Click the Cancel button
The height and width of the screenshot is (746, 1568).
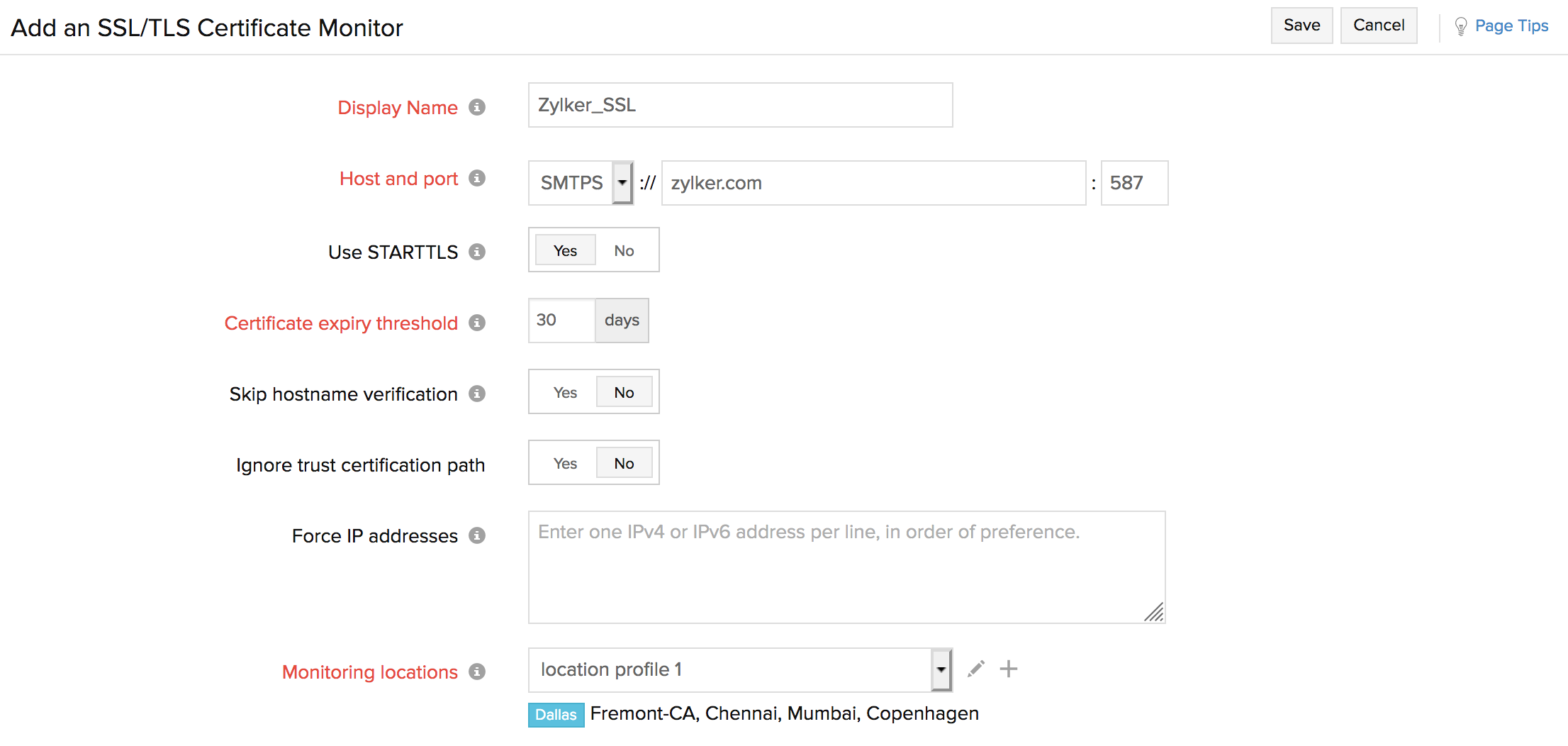(x=1379, y=26)
